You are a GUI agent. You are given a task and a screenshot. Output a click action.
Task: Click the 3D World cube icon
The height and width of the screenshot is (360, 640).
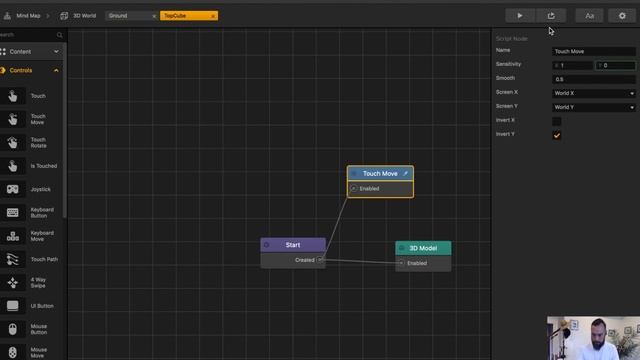64,16
